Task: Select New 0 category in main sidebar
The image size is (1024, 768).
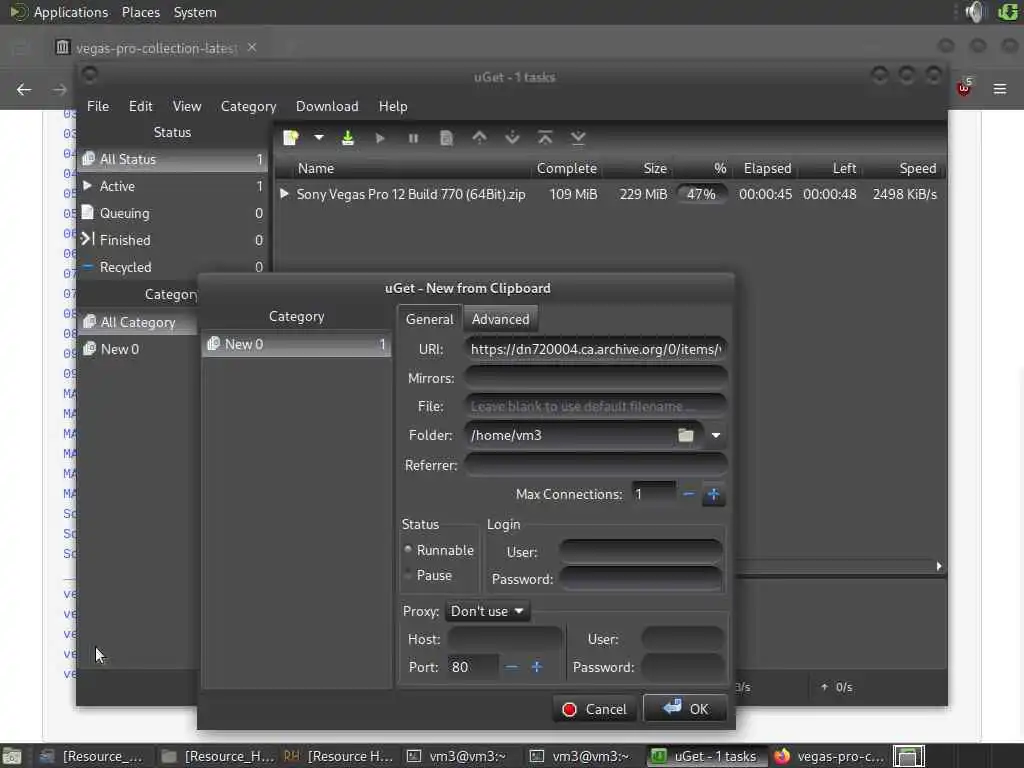Action: [x=138, y=349]
